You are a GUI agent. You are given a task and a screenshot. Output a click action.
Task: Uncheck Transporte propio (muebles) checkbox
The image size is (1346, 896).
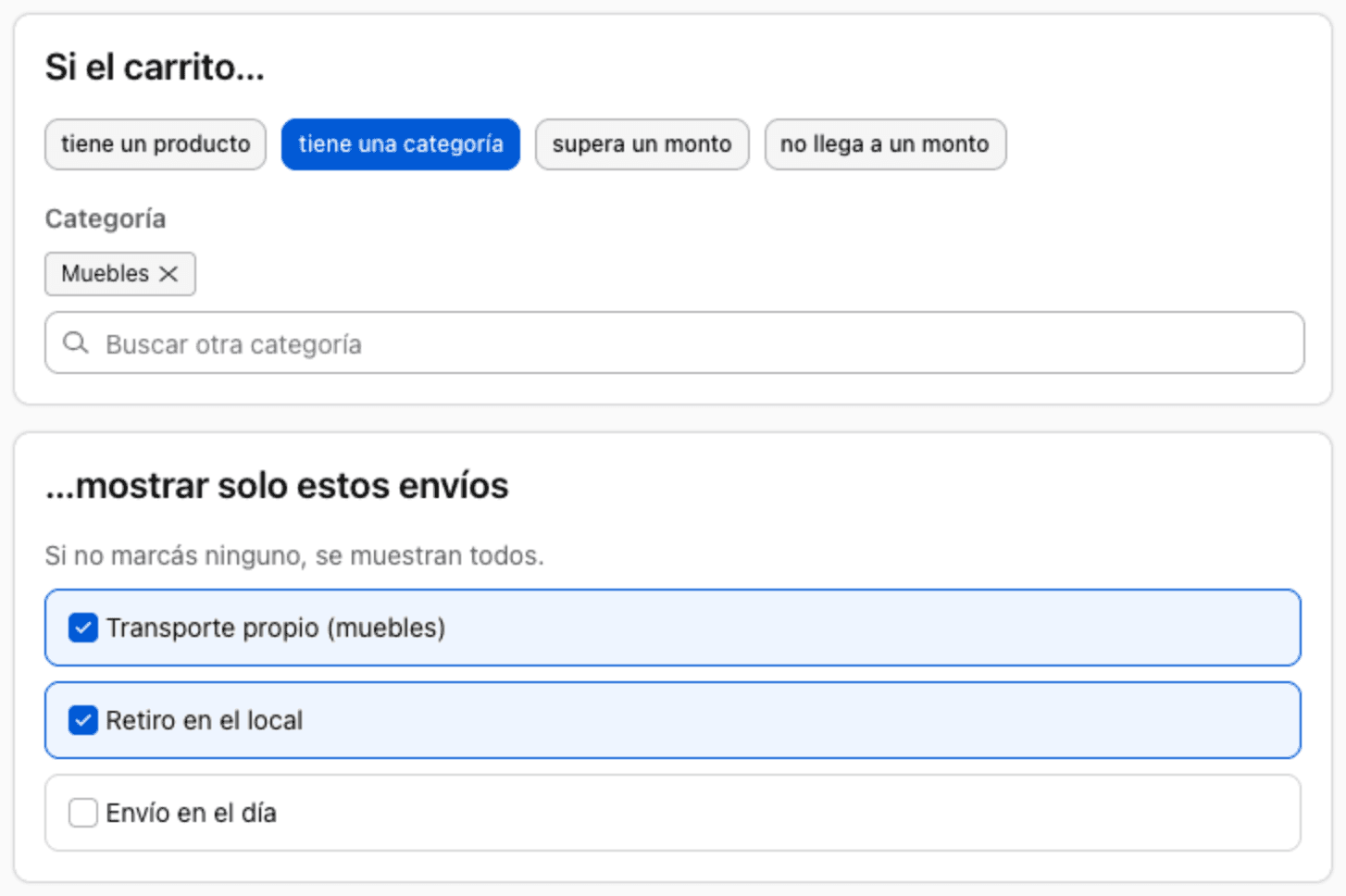pyautogui.click(x=83, y=628)
